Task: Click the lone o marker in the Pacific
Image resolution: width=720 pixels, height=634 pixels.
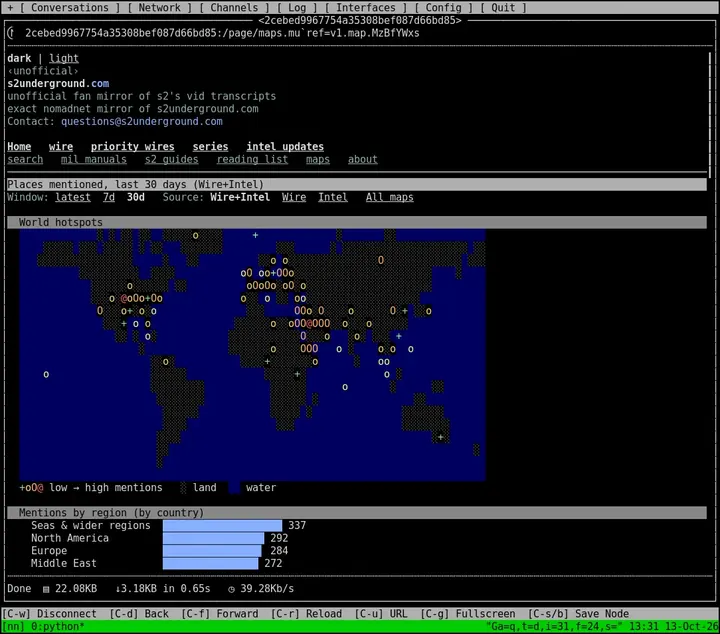Action: point(46,375)
